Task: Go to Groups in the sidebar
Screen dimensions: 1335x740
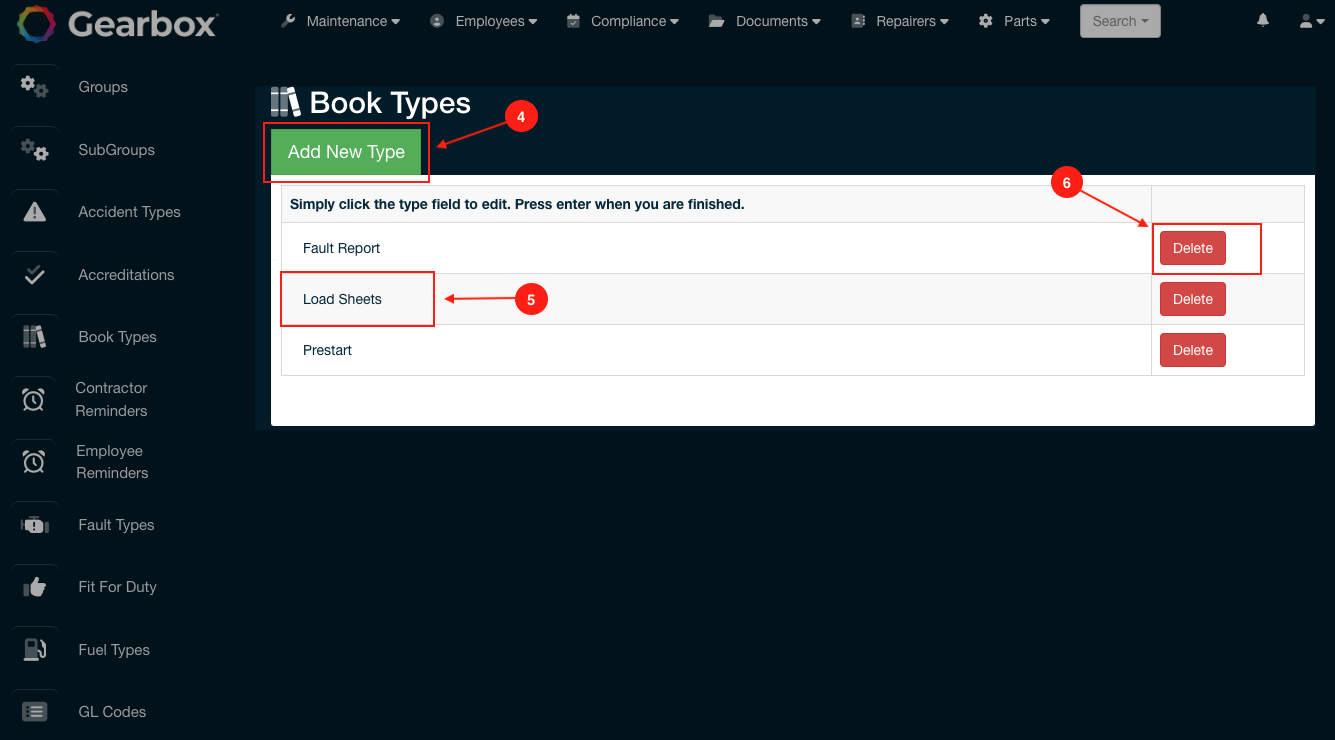Action: (x=103, y=87)
